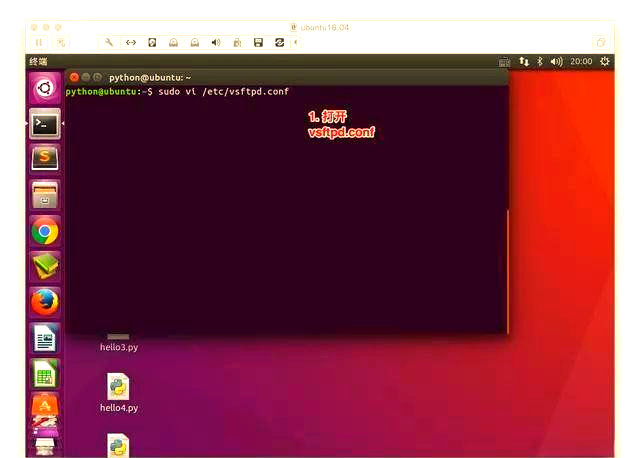Click the 20:00 clock in the top panel
640x458 pixels.
581,61
